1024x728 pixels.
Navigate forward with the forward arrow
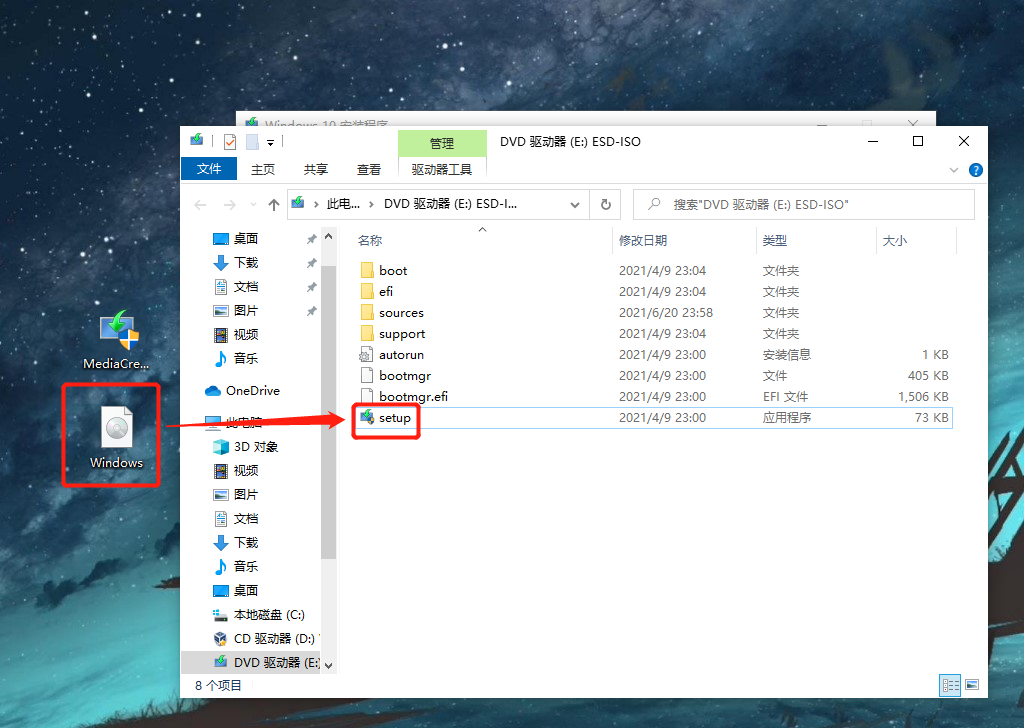[230, 205]
